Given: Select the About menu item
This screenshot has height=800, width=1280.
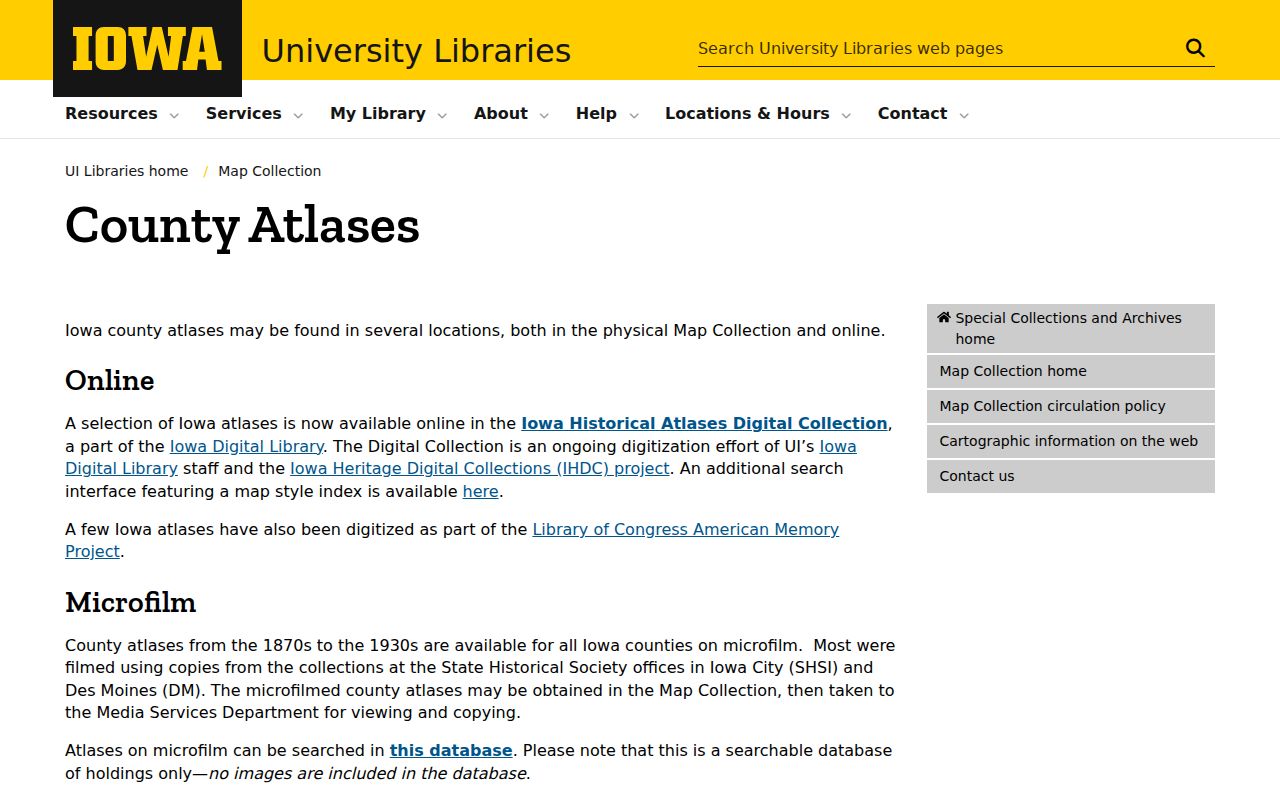Looking at the screenshot, I should coord(501,113).
